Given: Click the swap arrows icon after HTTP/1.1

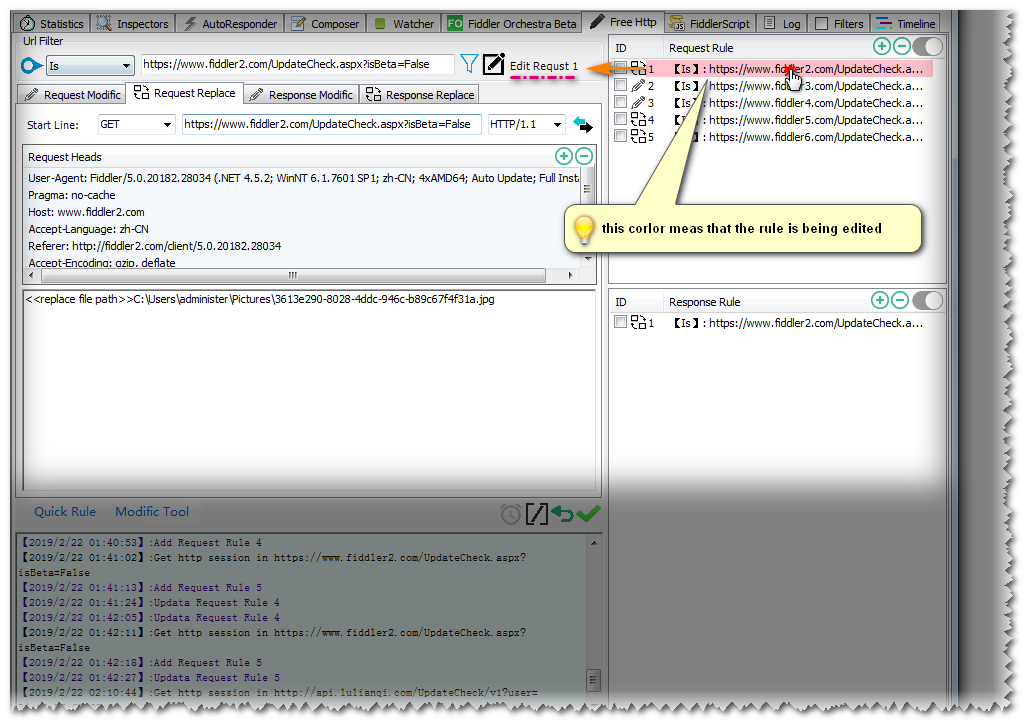Looking at the screenshot, I should pos(583,124).
